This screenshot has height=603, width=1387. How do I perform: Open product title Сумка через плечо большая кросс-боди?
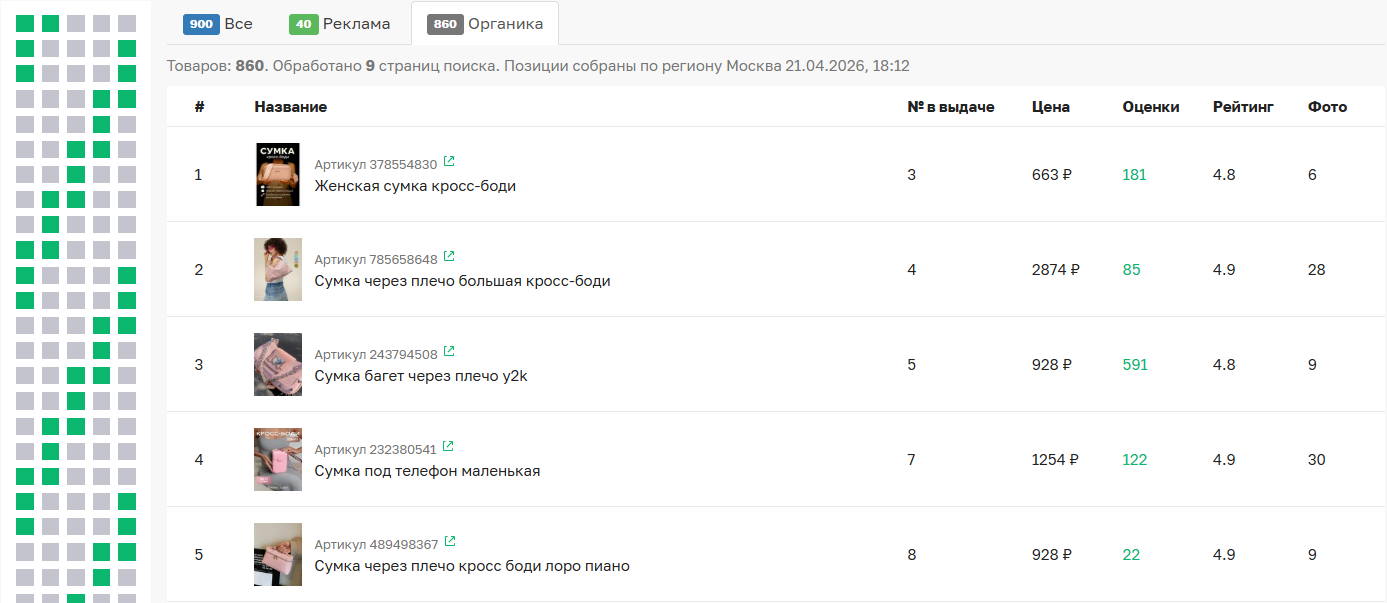pyautogui.click(x=462, y=281)
